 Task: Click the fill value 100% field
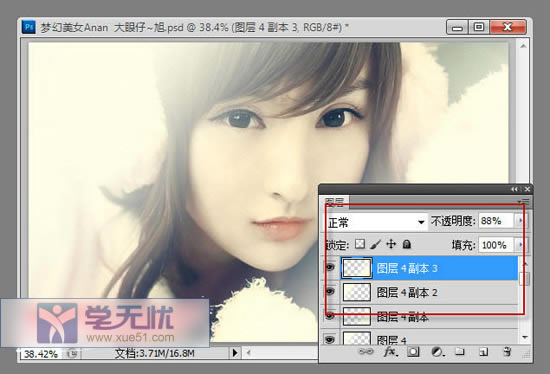[x=496, y=245]
